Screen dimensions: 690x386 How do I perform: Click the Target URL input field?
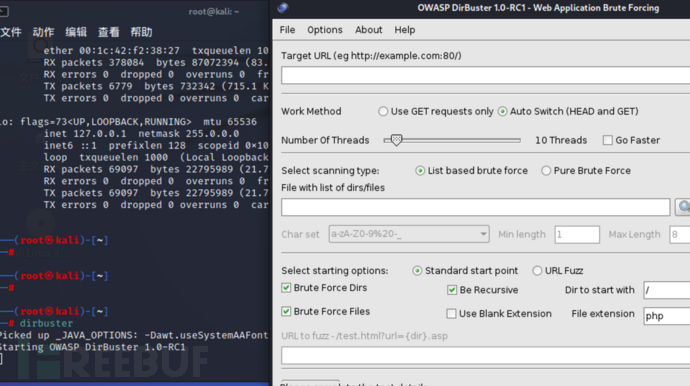point(485,75)
